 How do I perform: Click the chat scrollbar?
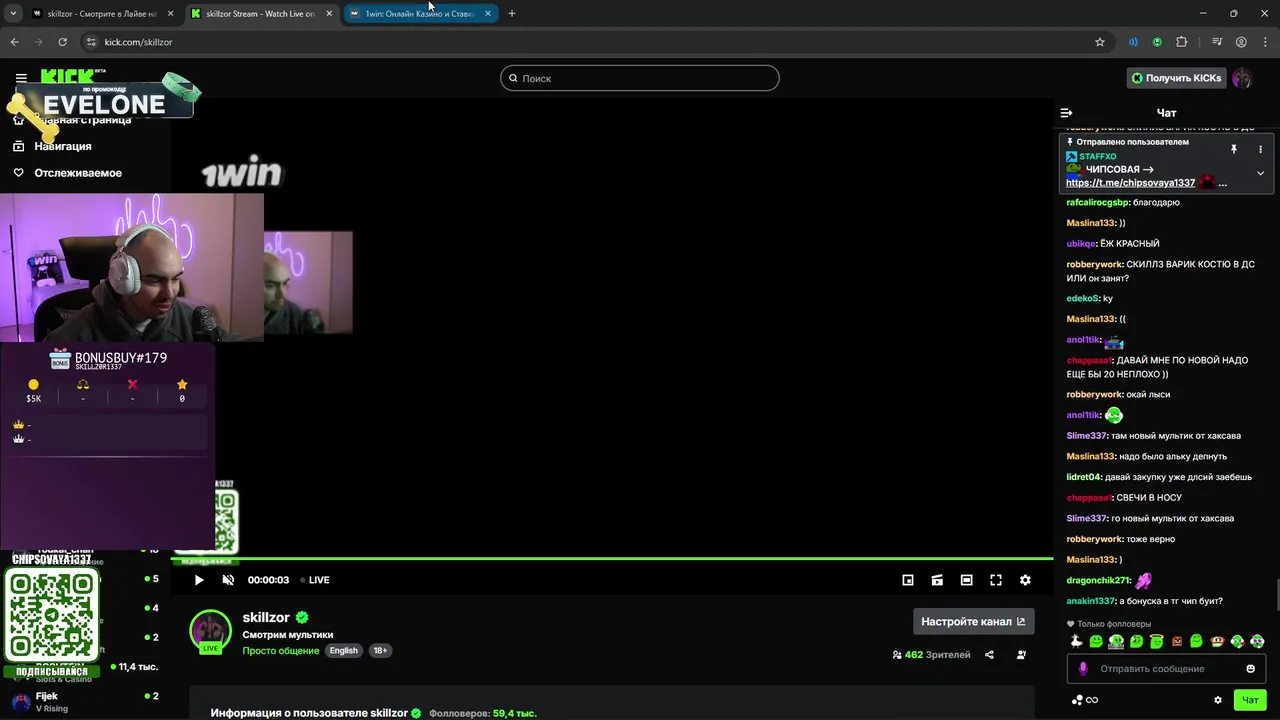1276,594
